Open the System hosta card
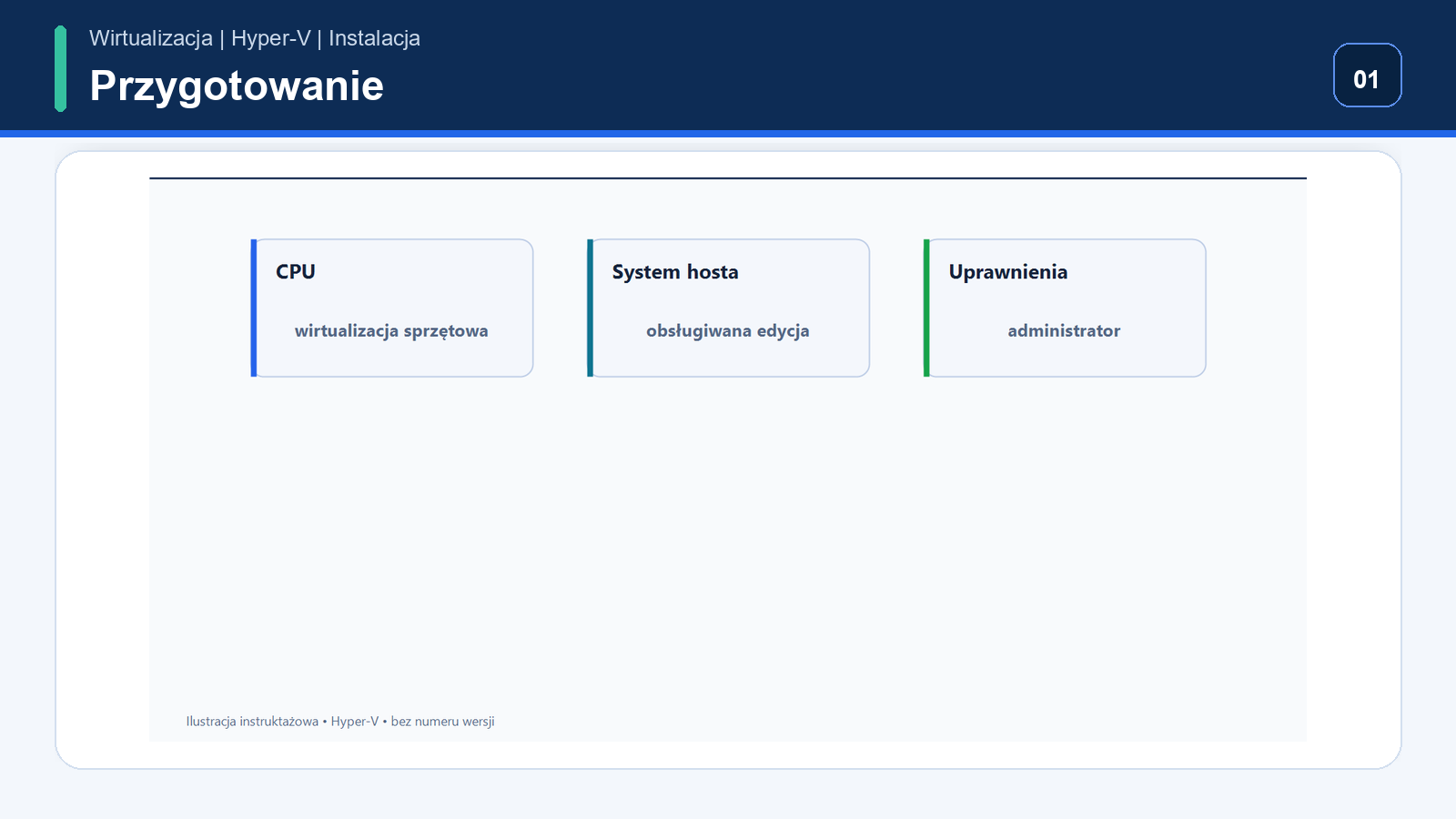 (728, 308)
